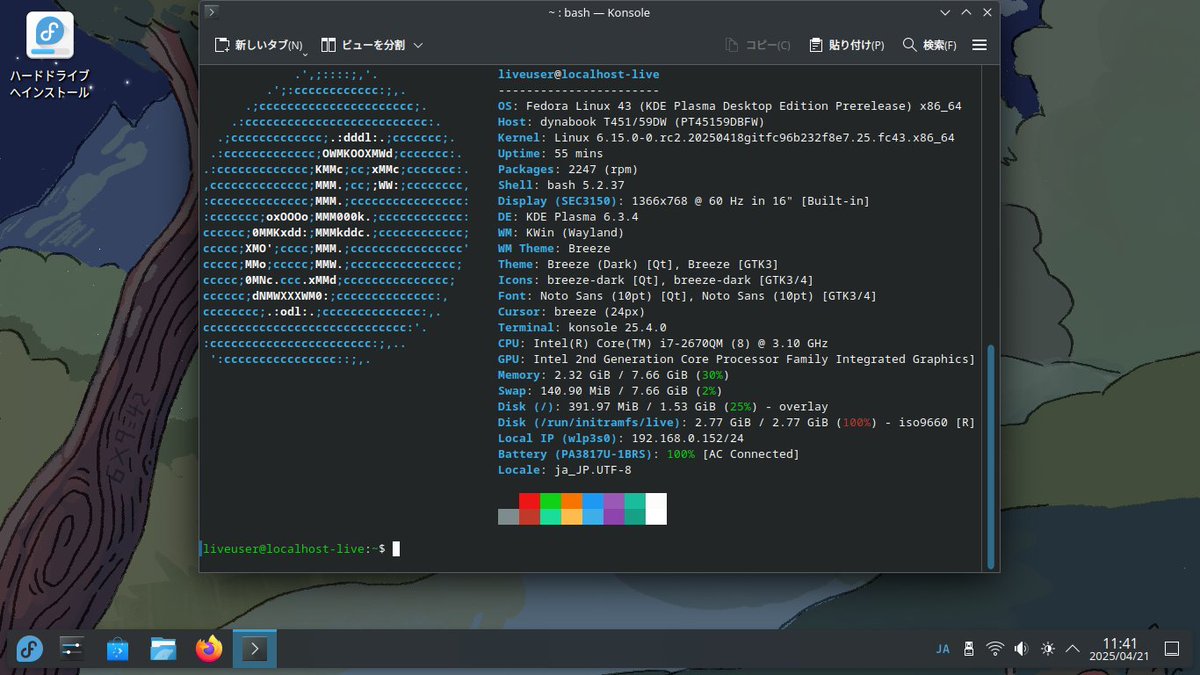Open the Wi-Fi network tray icon
The height and width of the screenshot is (675, 1200).
click(x=995, y=649)
